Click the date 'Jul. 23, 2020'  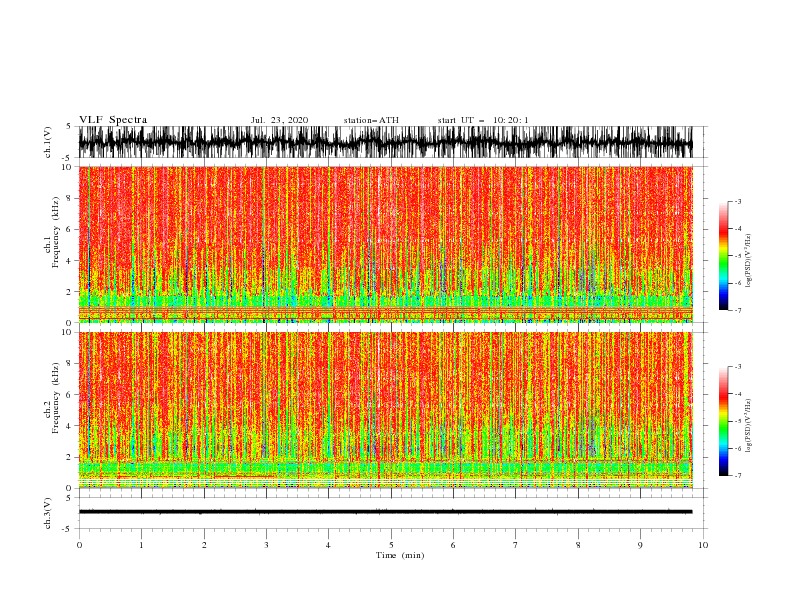click(279, 120)
